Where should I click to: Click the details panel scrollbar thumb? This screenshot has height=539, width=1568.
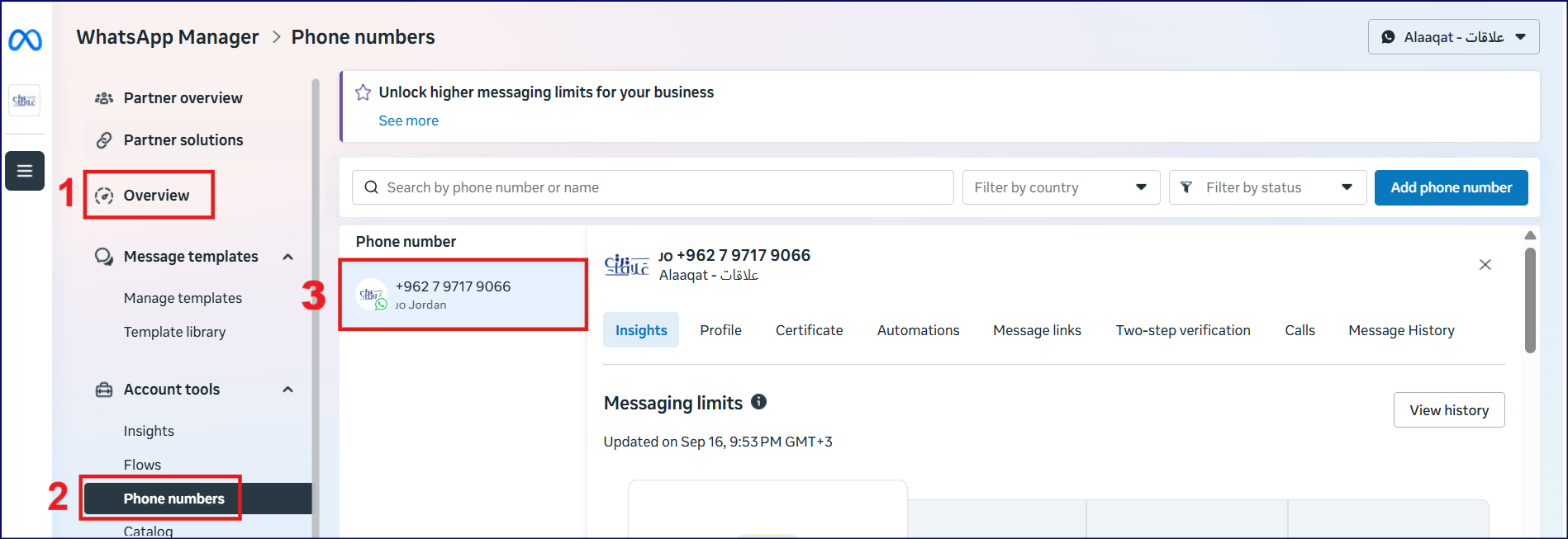1530,300
